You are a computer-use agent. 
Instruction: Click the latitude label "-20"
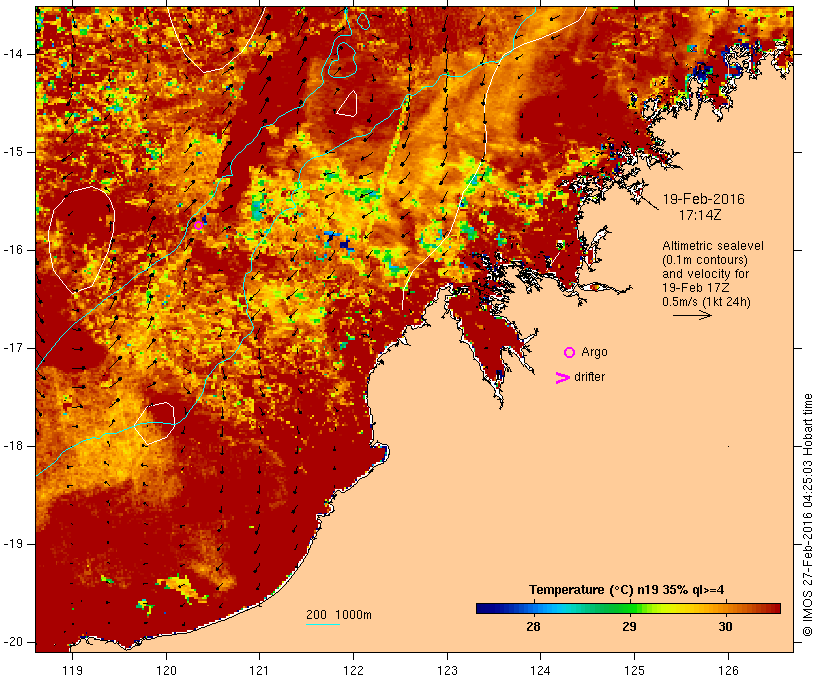[x=13, y=642]
